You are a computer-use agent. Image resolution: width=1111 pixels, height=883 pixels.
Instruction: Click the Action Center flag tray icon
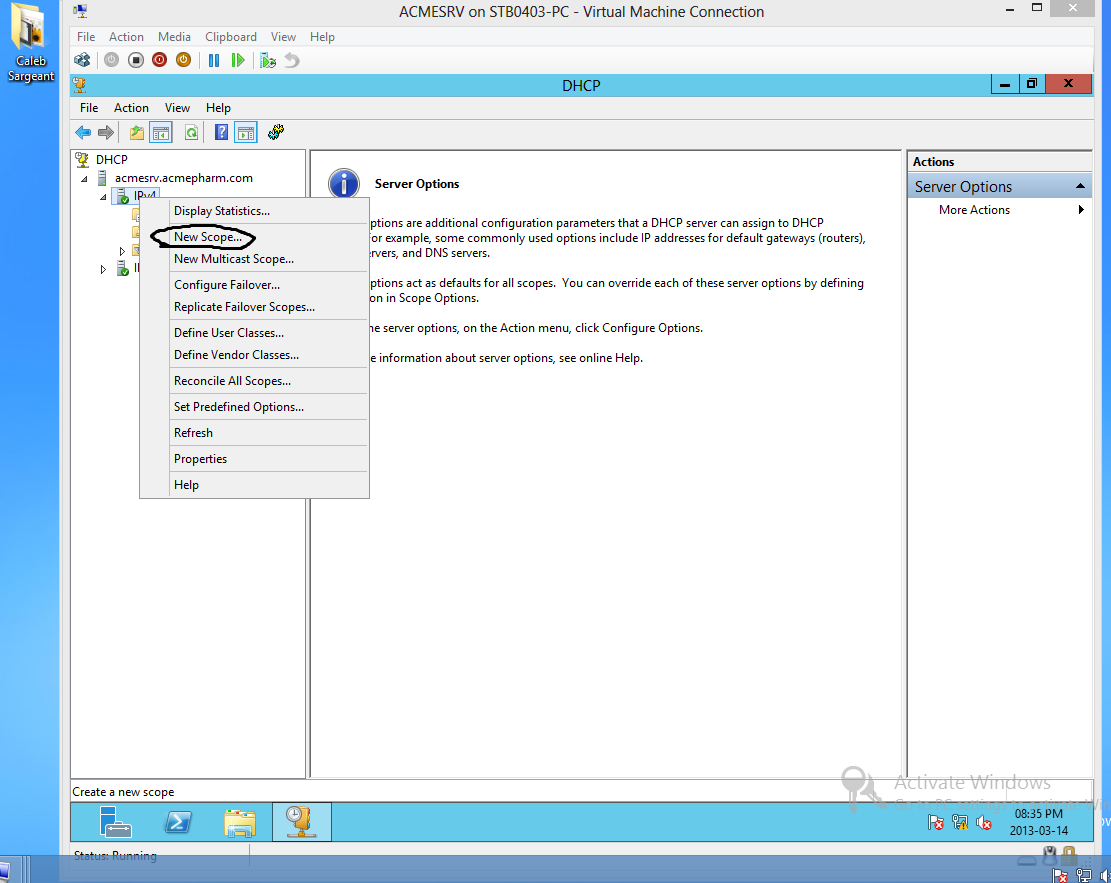coord(936,823)
